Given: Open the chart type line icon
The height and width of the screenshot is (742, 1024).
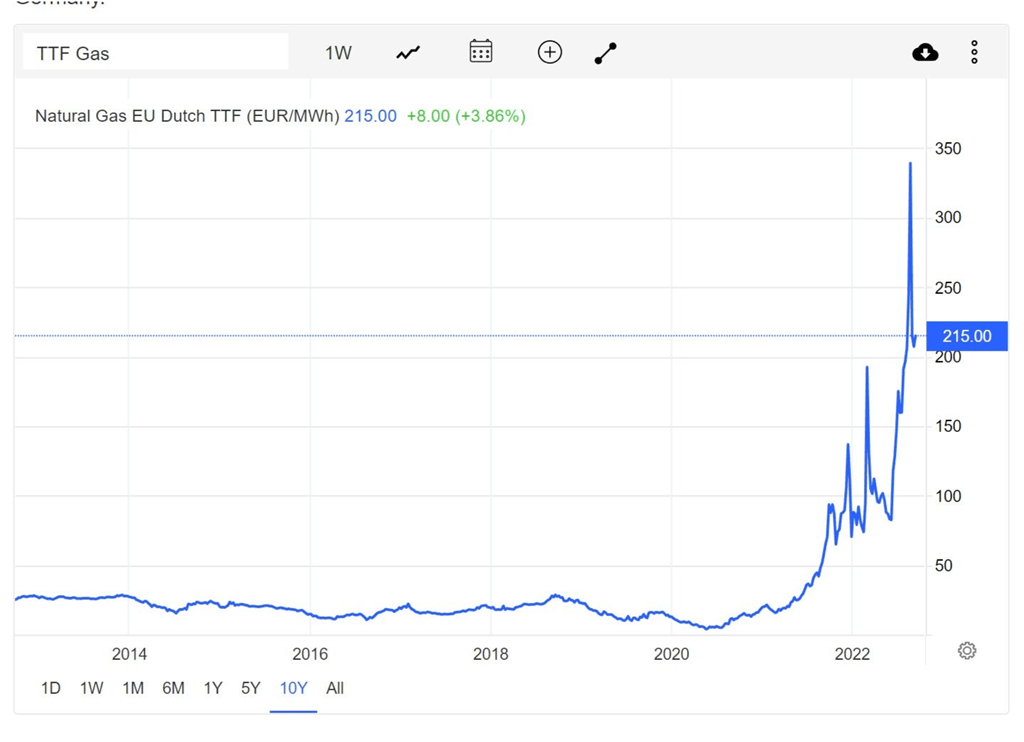Looking at the screenshot, I should tap(408, 52).
